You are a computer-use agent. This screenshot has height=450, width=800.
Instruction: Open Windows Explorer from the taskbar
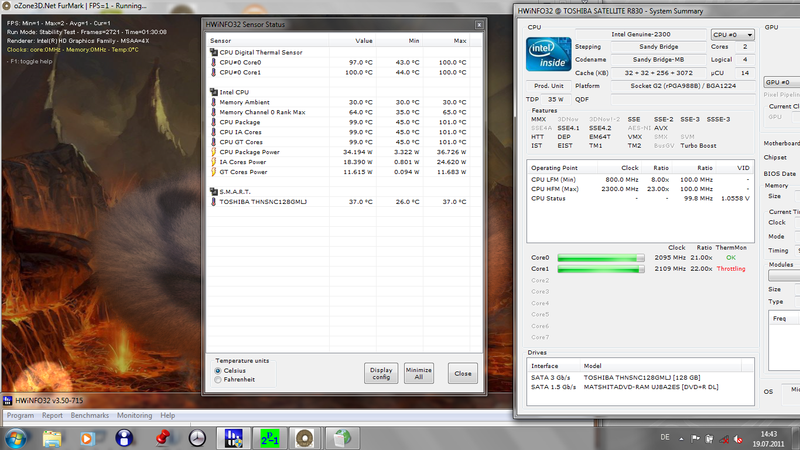pos(52,438)
